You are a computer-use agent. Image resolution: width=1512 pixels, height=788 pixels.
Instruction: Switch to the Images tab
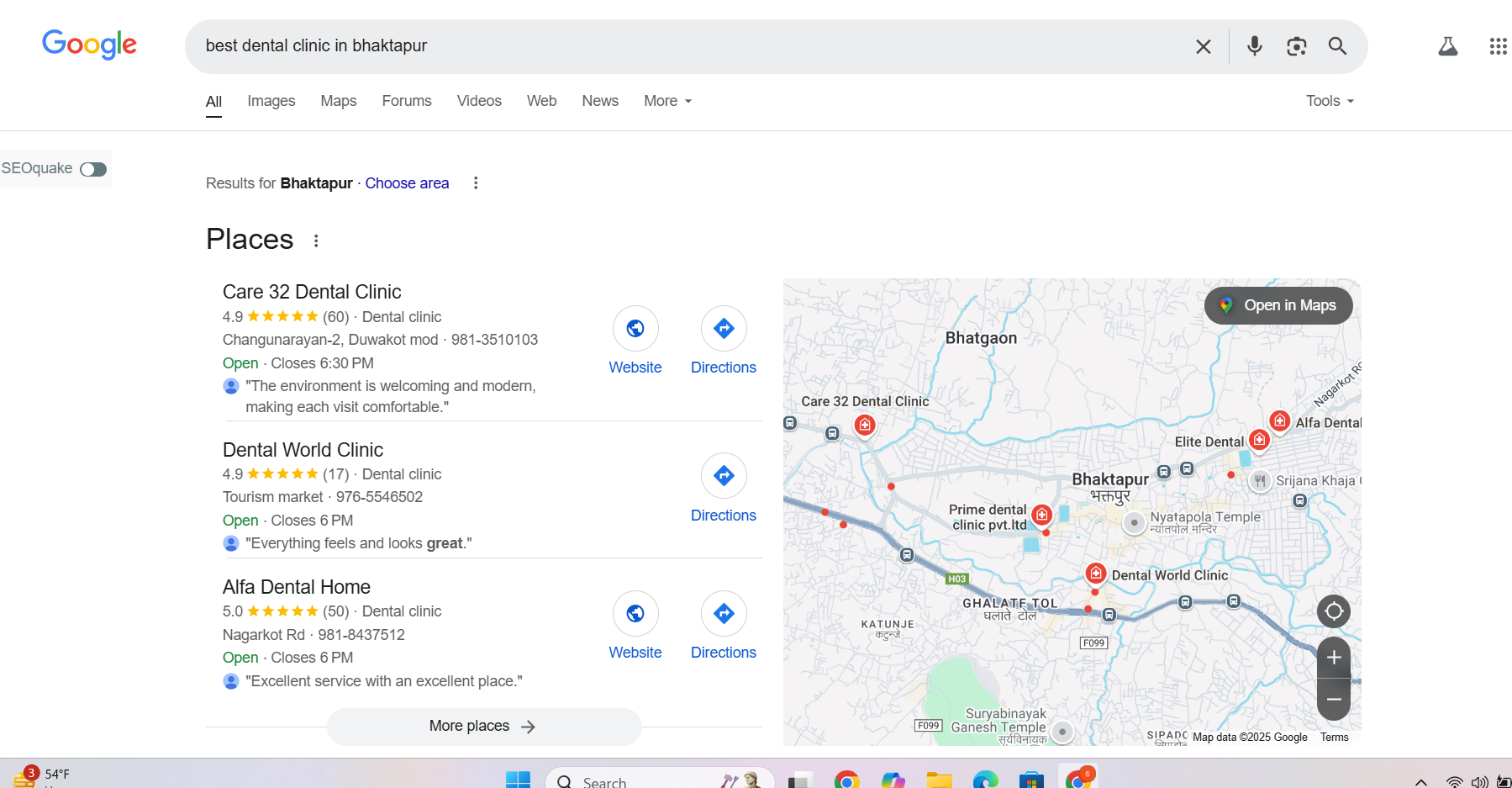pyautogui.click(x=271, y=101)
